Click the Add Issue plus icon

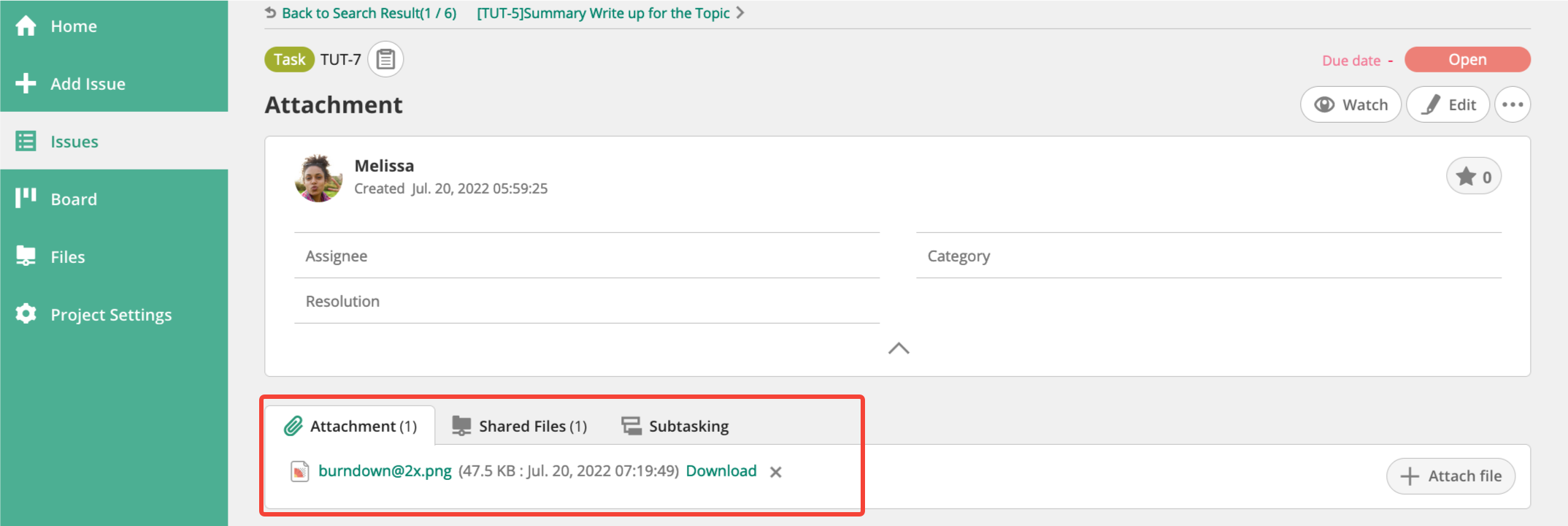point(26,83)
